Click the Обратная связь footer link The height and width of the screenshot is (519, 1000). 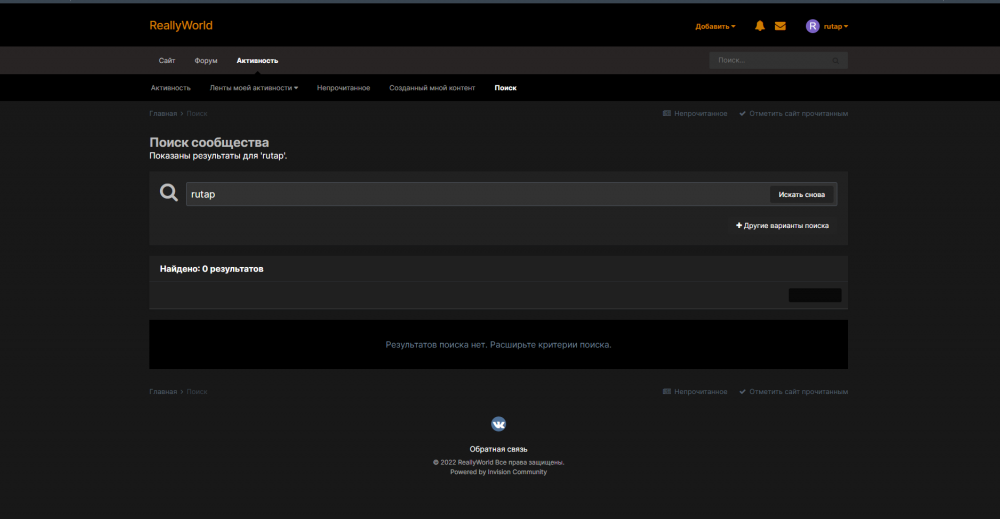pos(498,449)
